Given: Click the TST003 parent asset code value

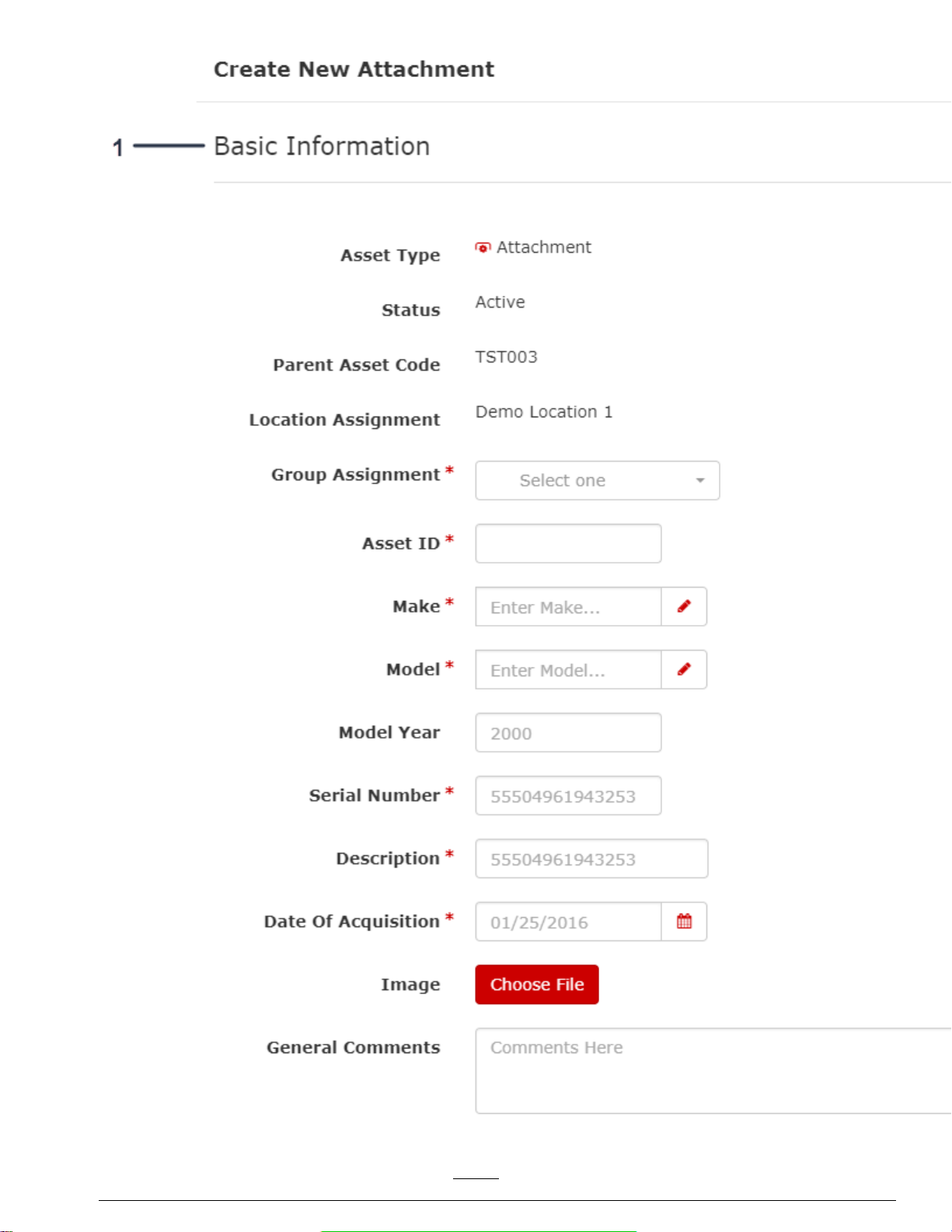Looking at the screenshot, I should pyautogui.click(x=507, y=357).
